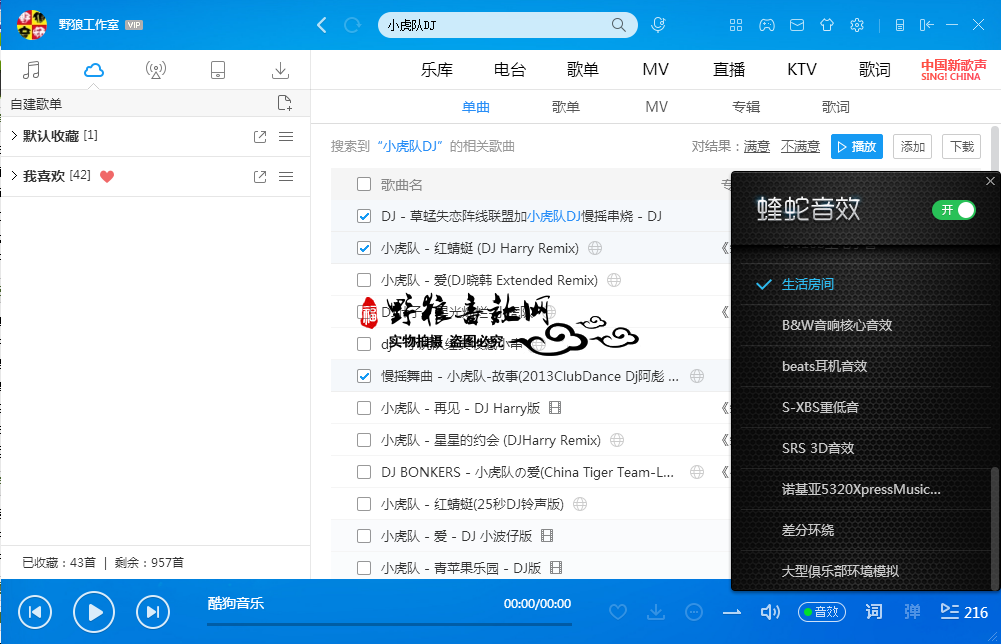The width and height of the screenshot is (1001, 644).
Task: Expand the 默认收藏 playlist
Action: tap(14, 136)
